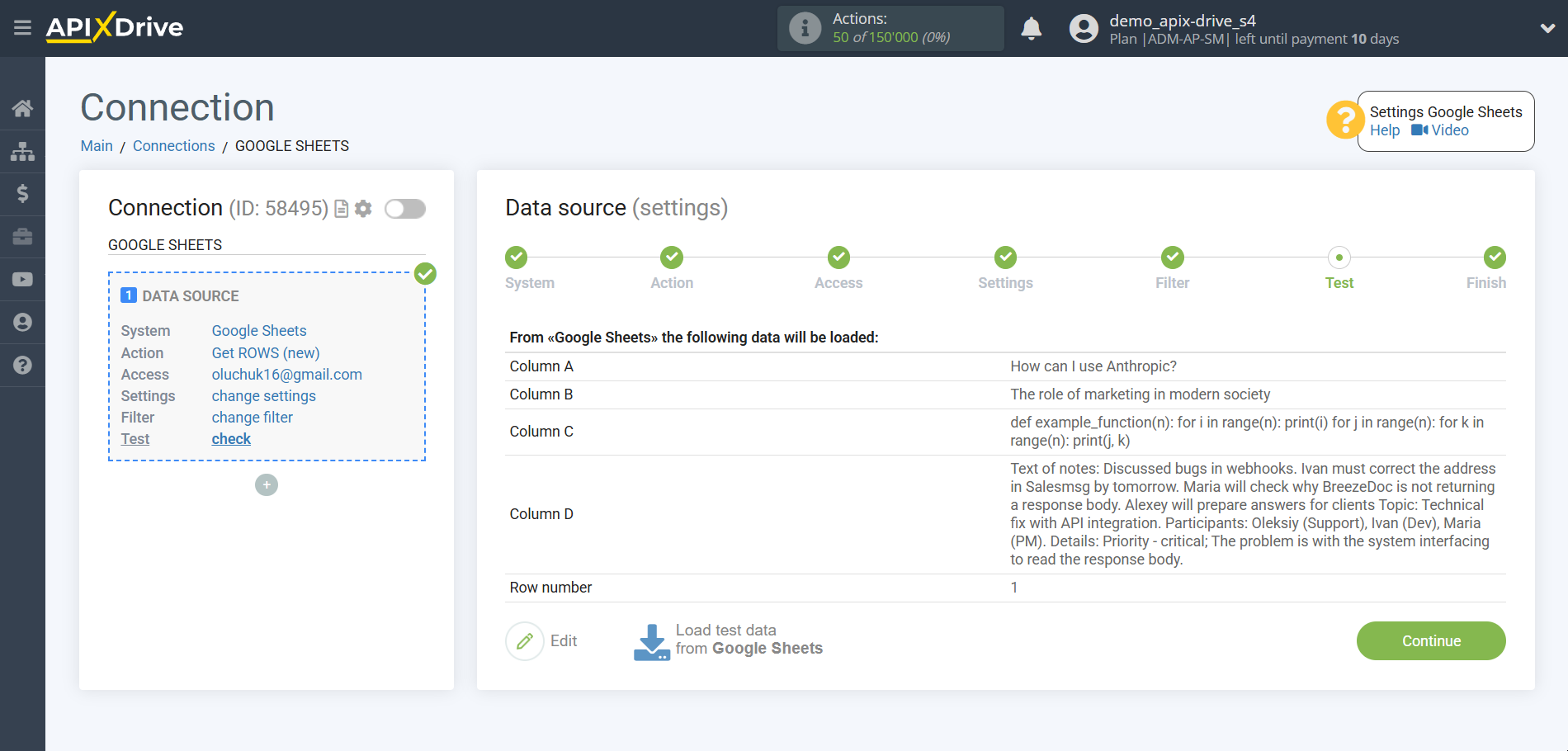The height and width of the screenshot is (751, 1568).
Task: Open the hamburger menu icon
Action: point(22,28)
